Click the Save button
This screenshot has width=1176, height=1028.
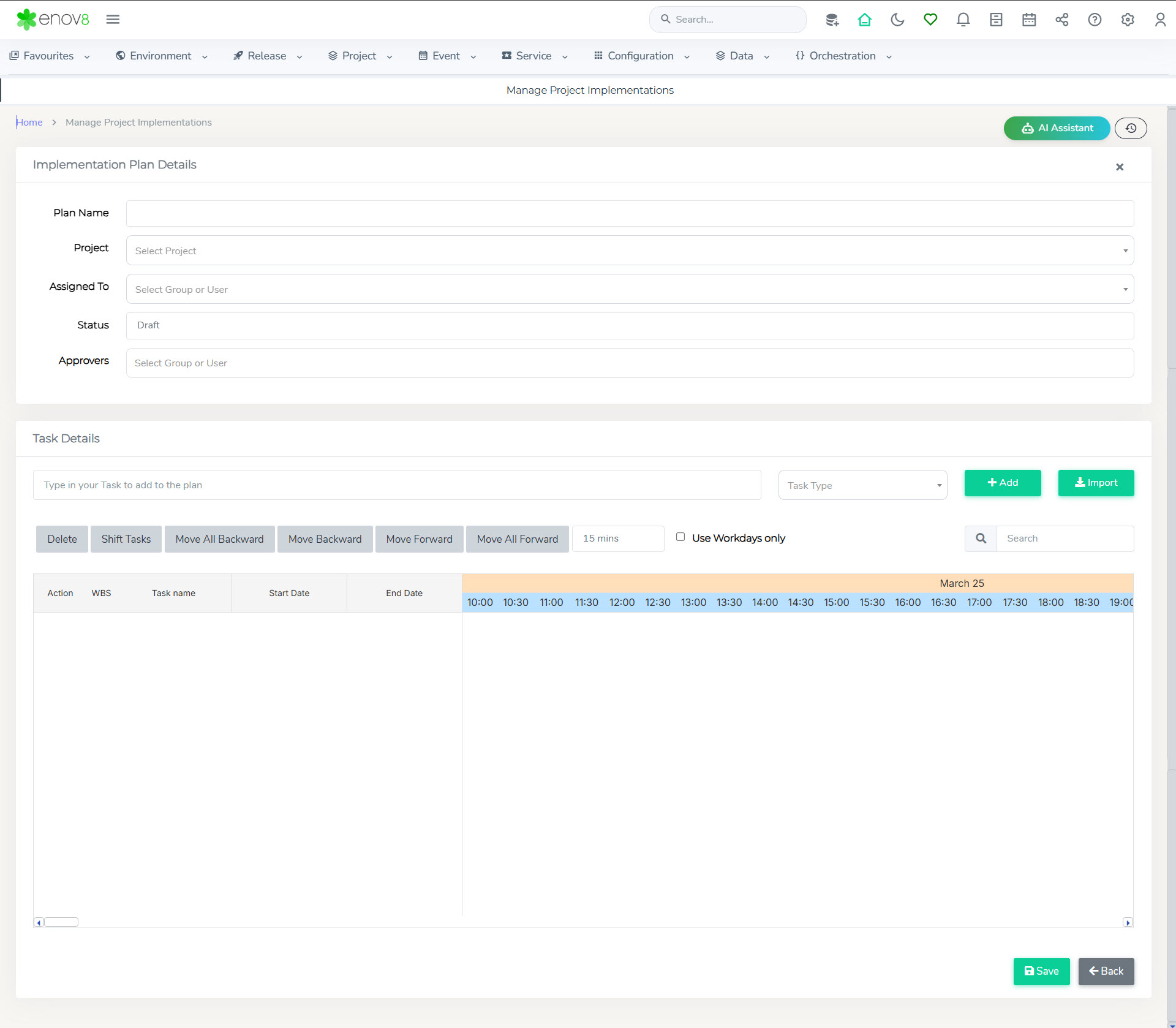1041,971
